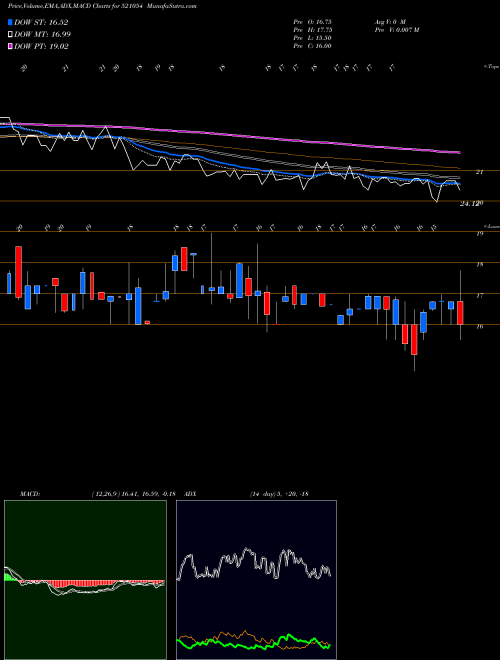This screenshot has height=660, width=500.
Task: Click the 'MACD:' panel label
Action: tap(30, 493)
